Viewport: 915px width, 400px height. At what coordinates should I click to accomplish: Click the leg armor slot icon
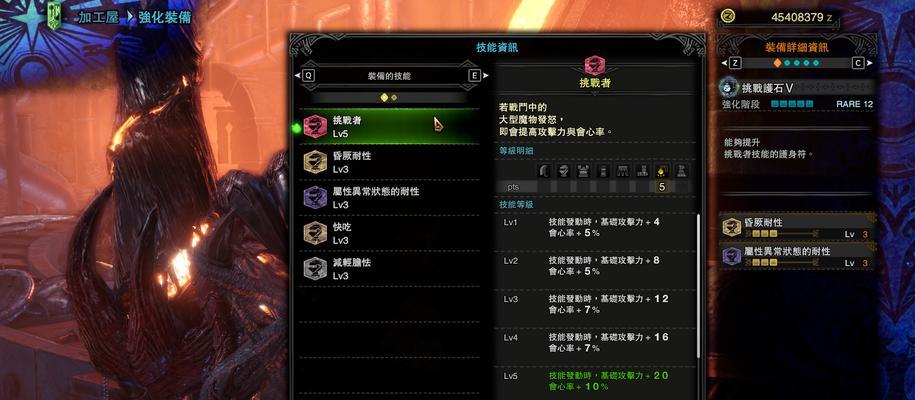(x=642, y=171)
